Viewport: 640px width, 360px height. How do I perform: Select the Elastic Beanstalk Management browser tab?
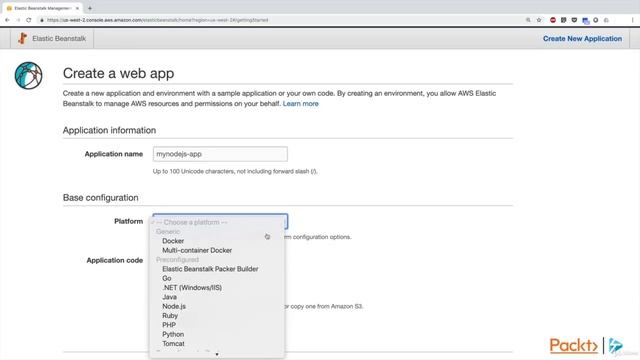[x=42, y=8]
